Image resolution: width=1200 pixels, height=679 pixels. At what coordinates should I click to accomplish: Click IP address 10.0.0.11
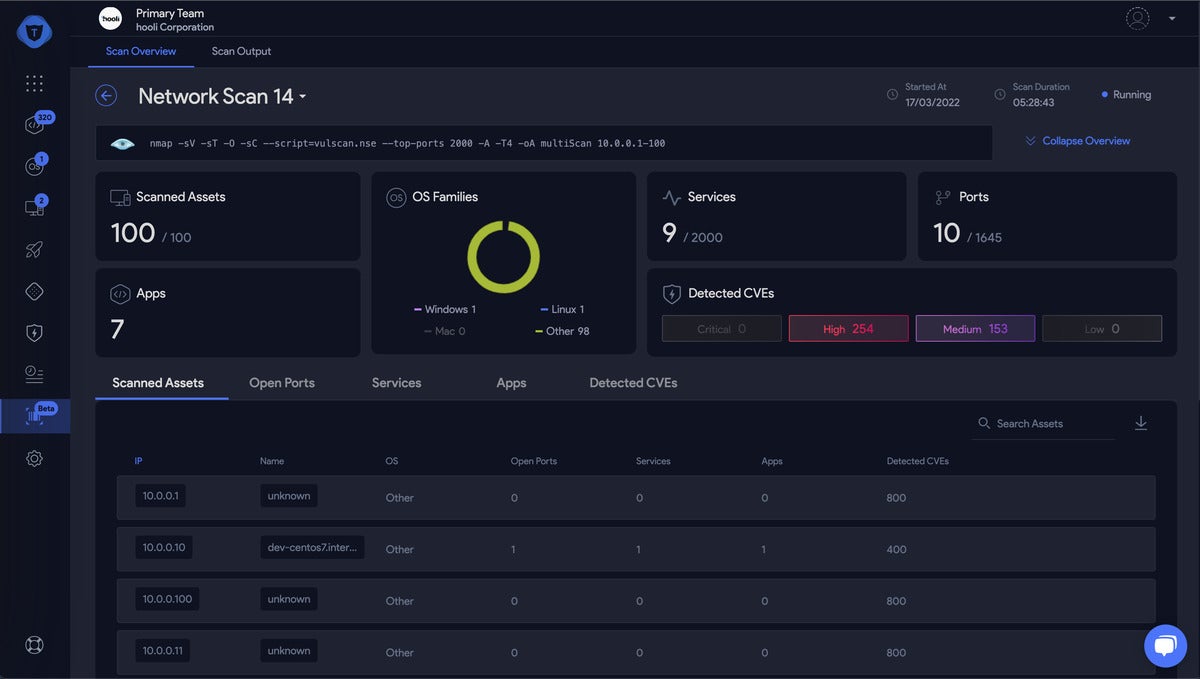pos(162,650)
